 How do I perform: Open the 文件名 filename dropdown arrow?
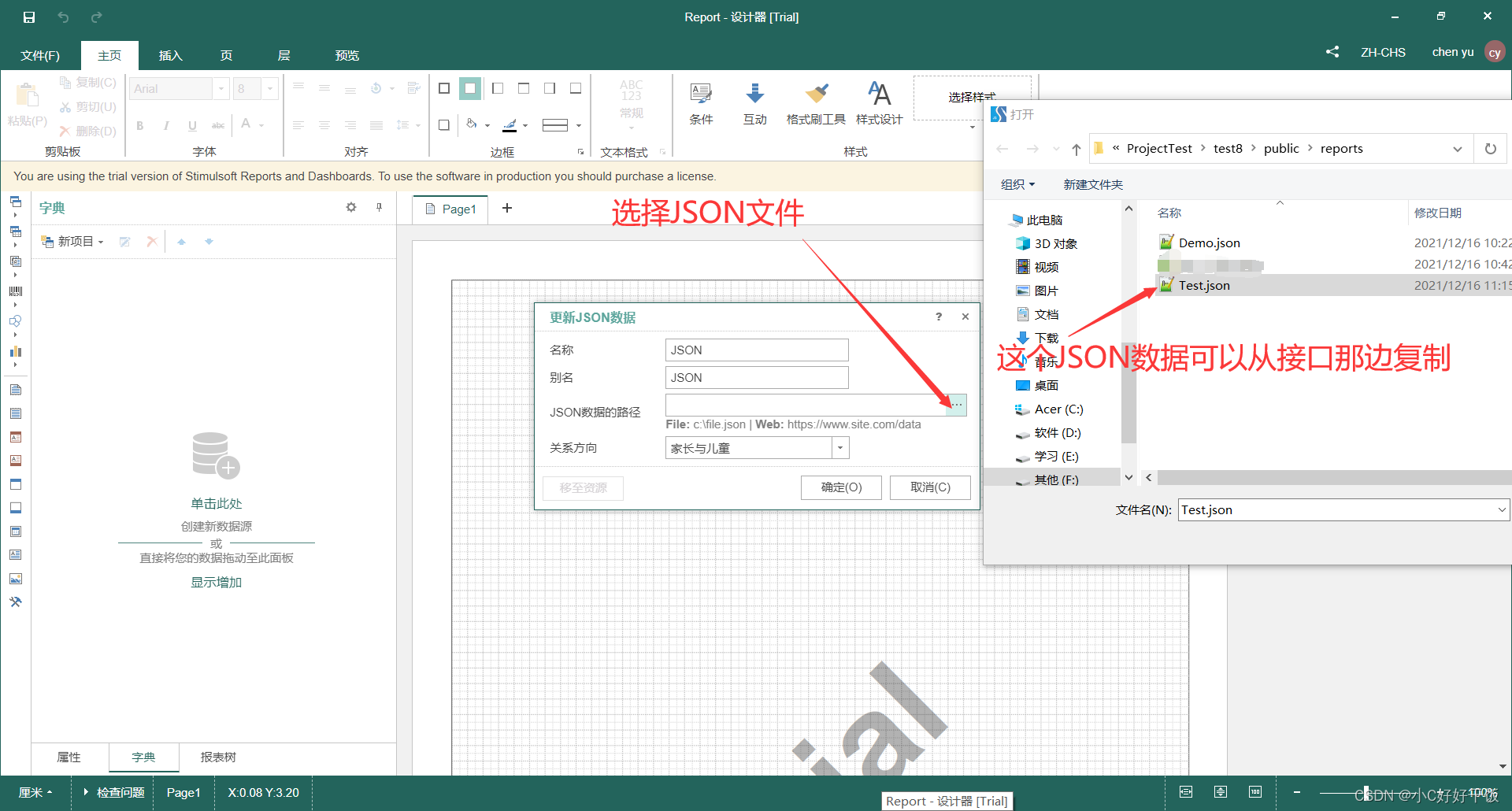(x=1502, y=509)
